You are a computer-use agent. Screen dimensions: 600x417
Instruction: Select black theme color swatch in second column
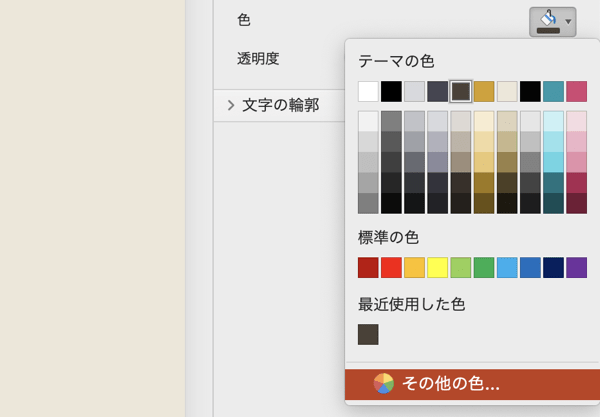(x=391, y=91)
